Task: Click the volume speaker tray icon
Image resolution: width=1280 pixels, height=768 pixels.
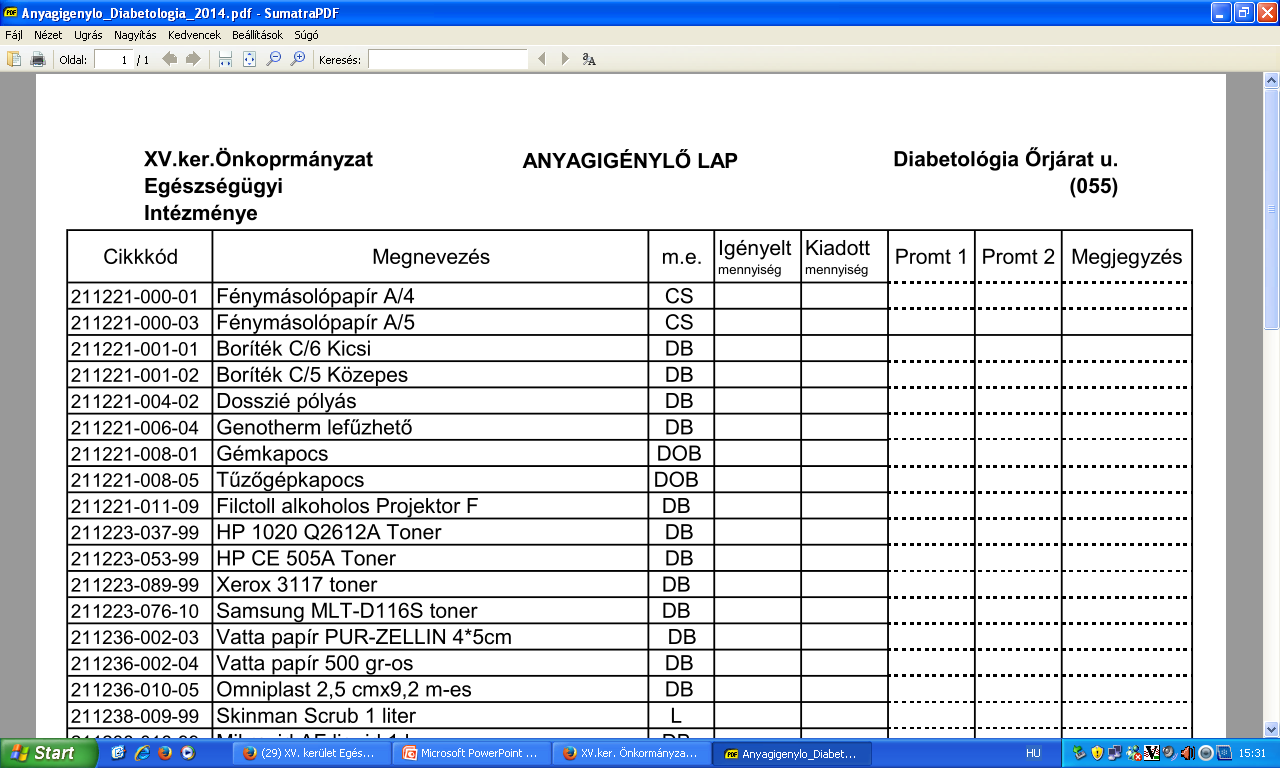Action: [x=1187, y=753]
